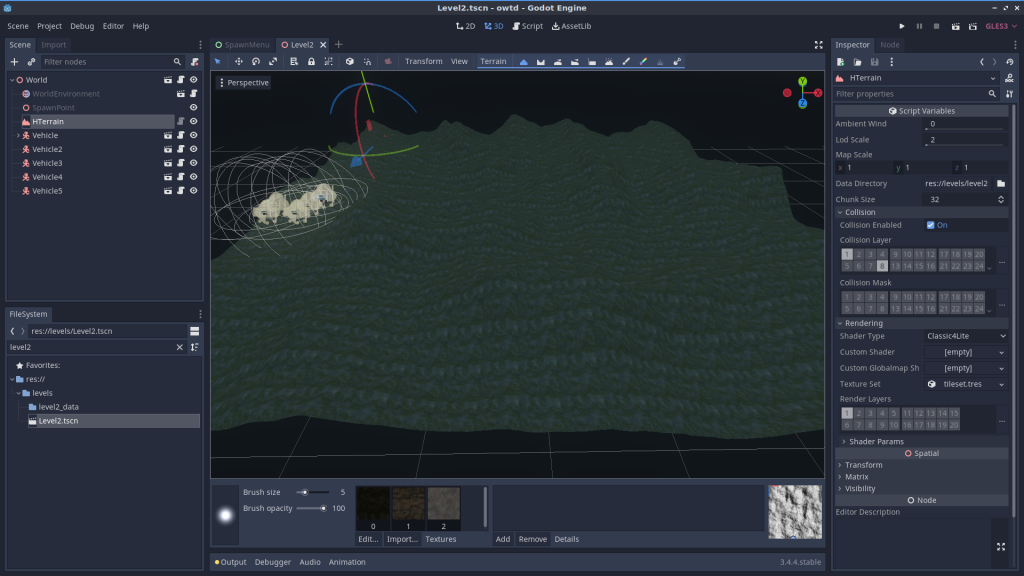Viewport: 1024px width, 576px height.
Task: Select terrain Flatten brush
Action: point(592,61)
